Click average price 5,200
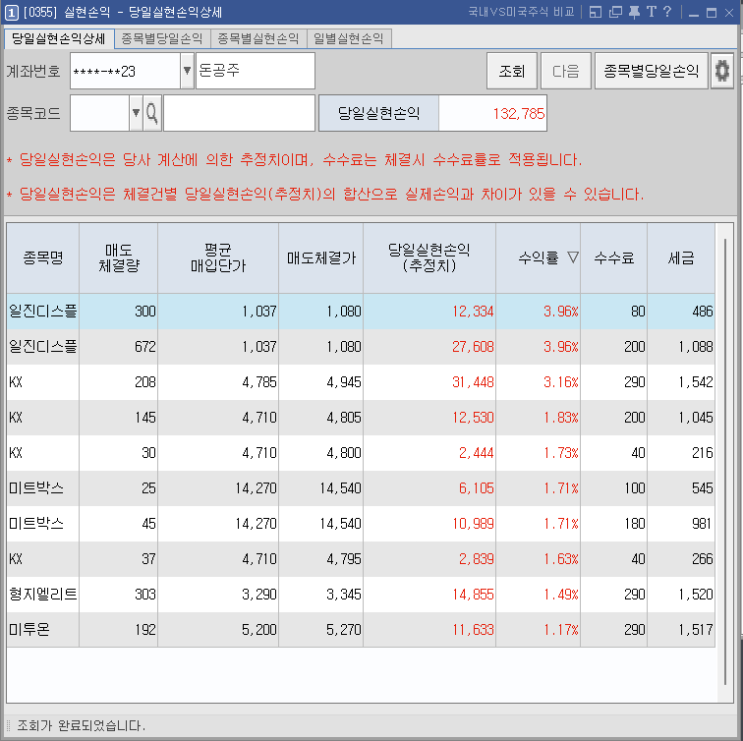Viewport: 743px width, 741px height. (259, 630)
